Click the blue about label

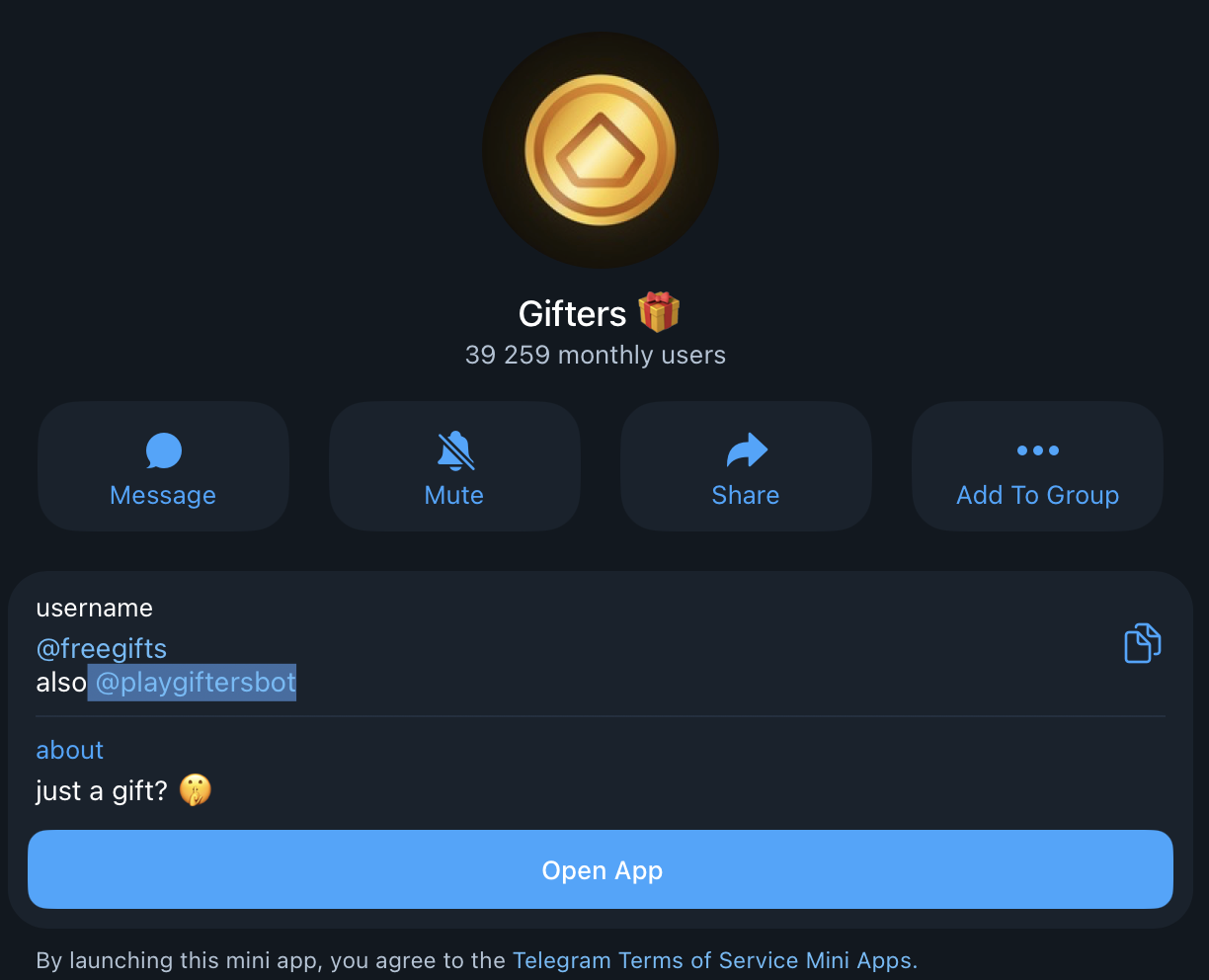70,750
